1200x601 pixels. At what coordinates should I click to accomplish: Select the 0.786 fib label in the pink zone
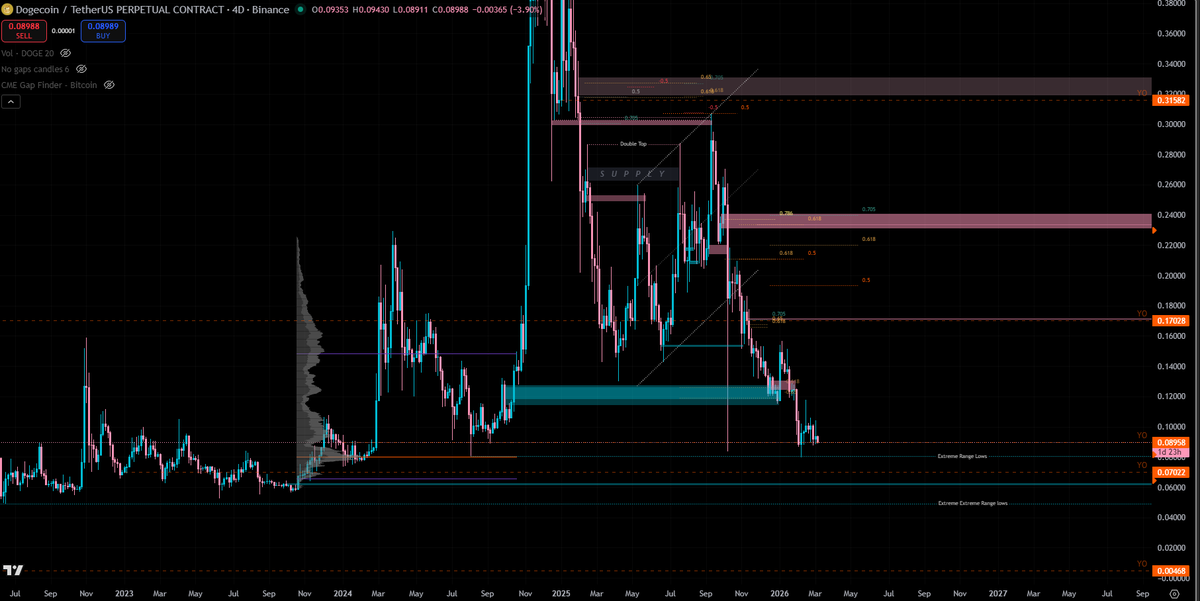[x=786, y=214]
